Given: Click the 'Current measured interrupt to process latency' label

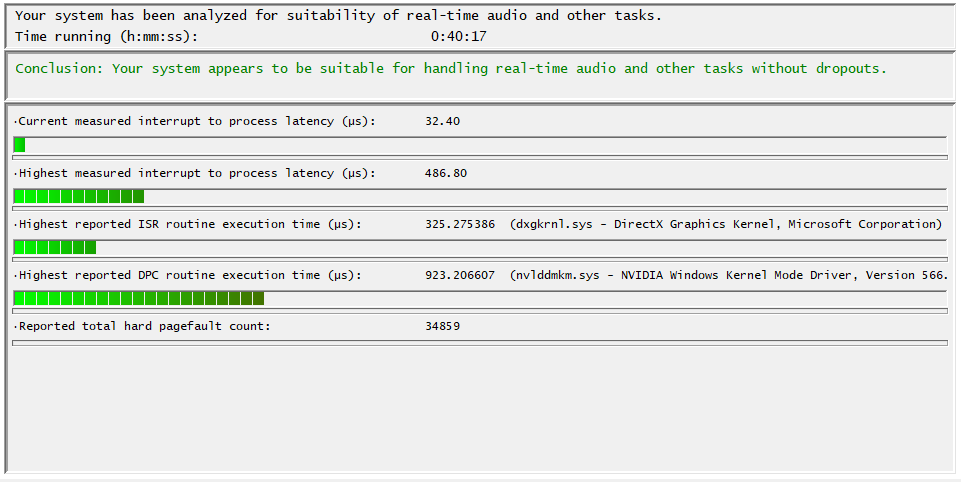Looking at the screenshot, I should coord(196,121).
